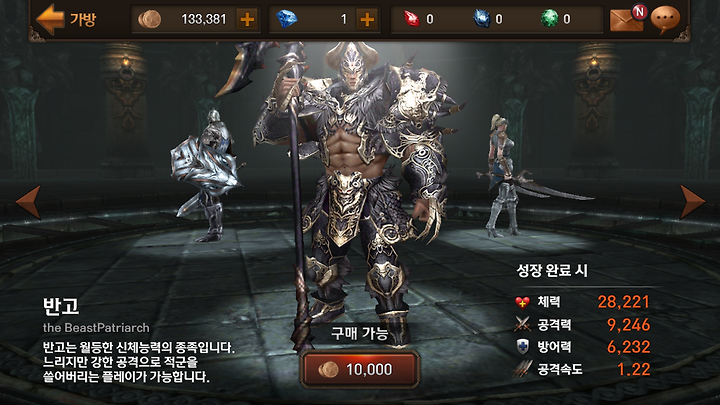Image resolution: width=720 pixels, height=405 pixels.
Task: Click the 체력 heart stat icon
Action: [522, 302]
